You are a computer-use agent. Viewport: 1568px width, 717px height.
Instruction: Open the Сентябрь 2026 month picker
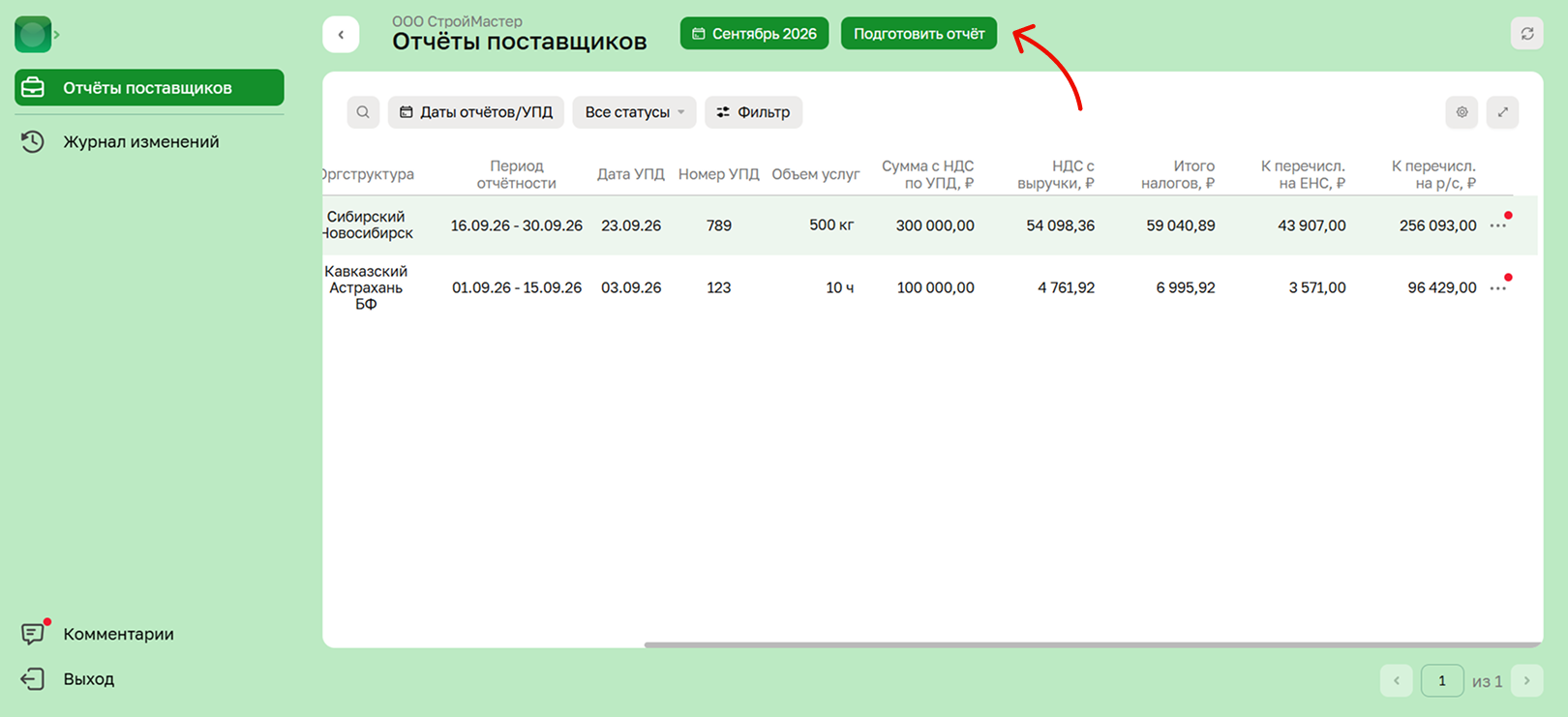754,33
